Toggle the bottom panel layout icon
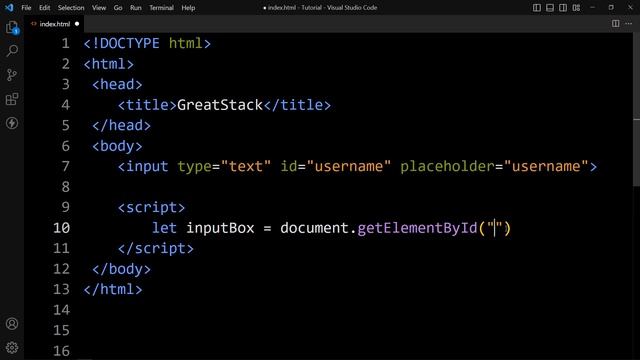The image size is (640, 360). [550, 8]
